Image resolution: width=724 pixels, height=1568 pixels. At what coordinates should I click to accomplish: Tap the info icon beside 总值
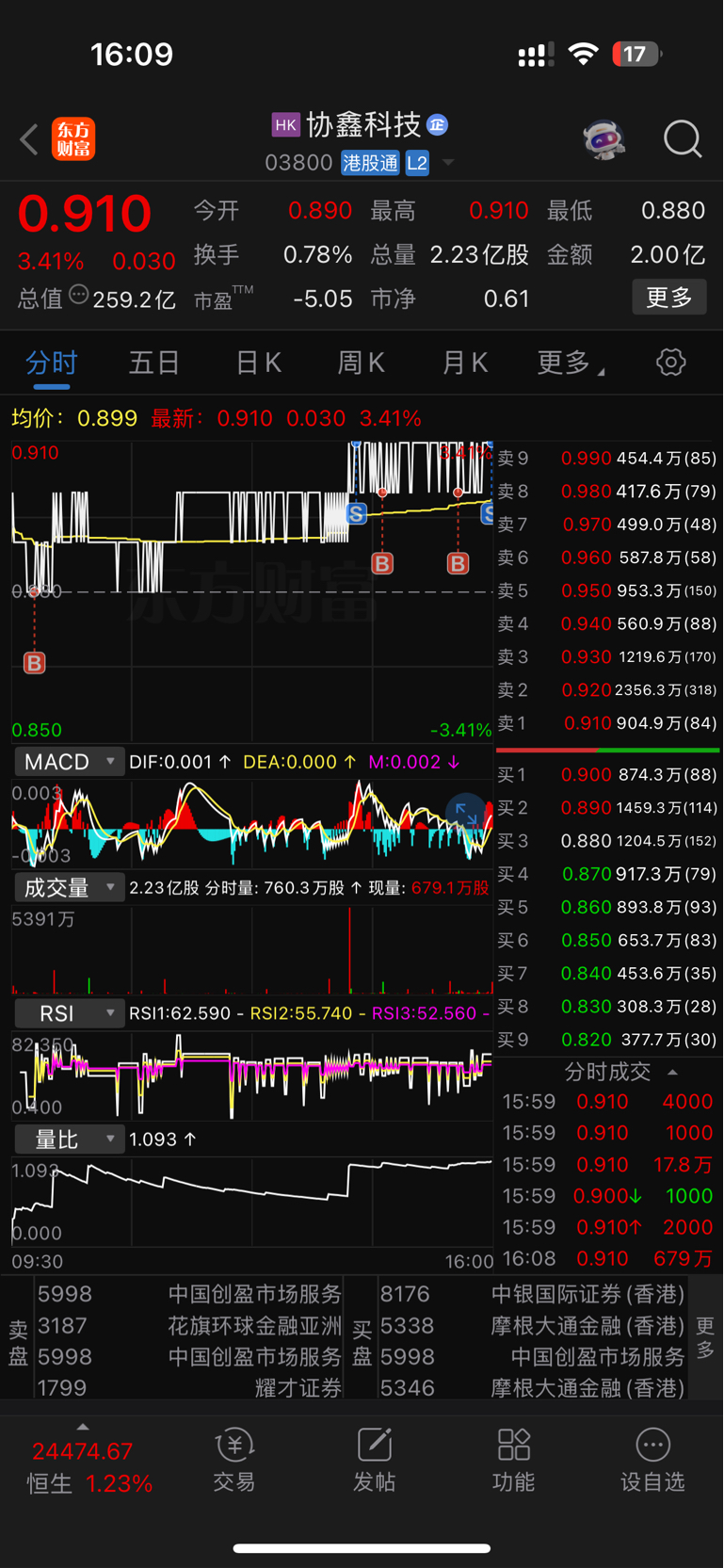click(x=79, y=295)
